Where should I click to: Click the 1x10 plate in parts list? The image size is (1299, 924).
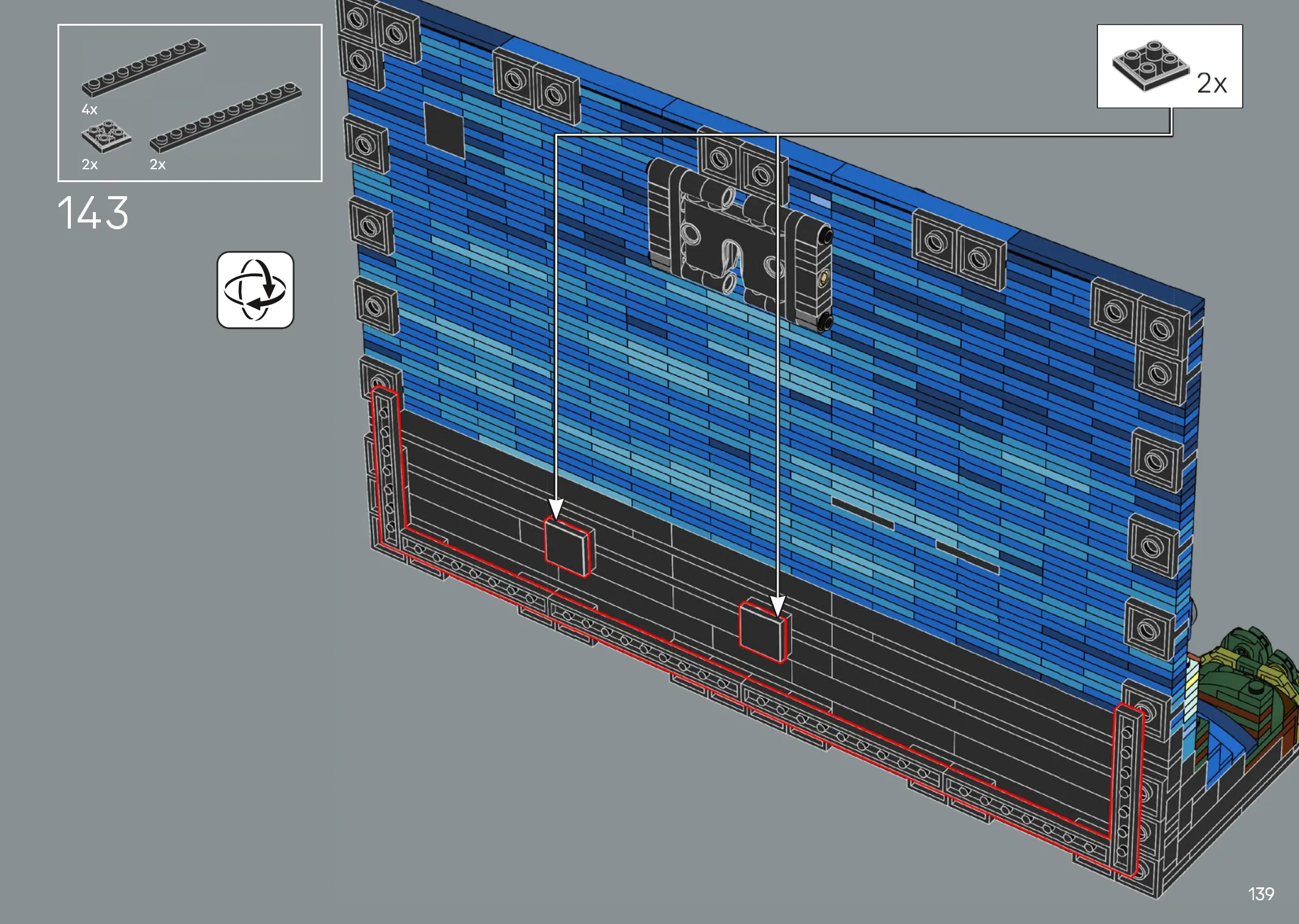coord(225,117)
